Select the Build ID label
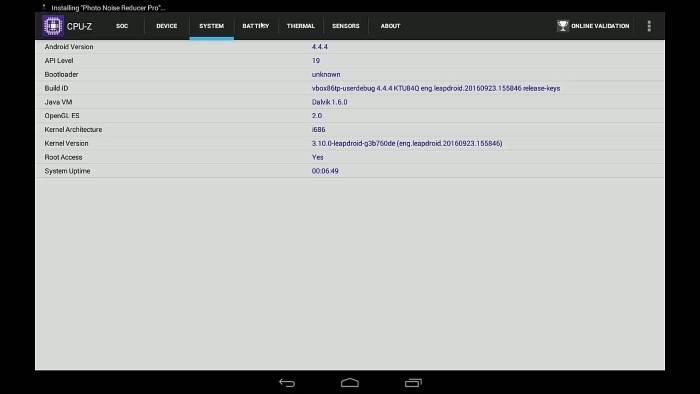 56,88
